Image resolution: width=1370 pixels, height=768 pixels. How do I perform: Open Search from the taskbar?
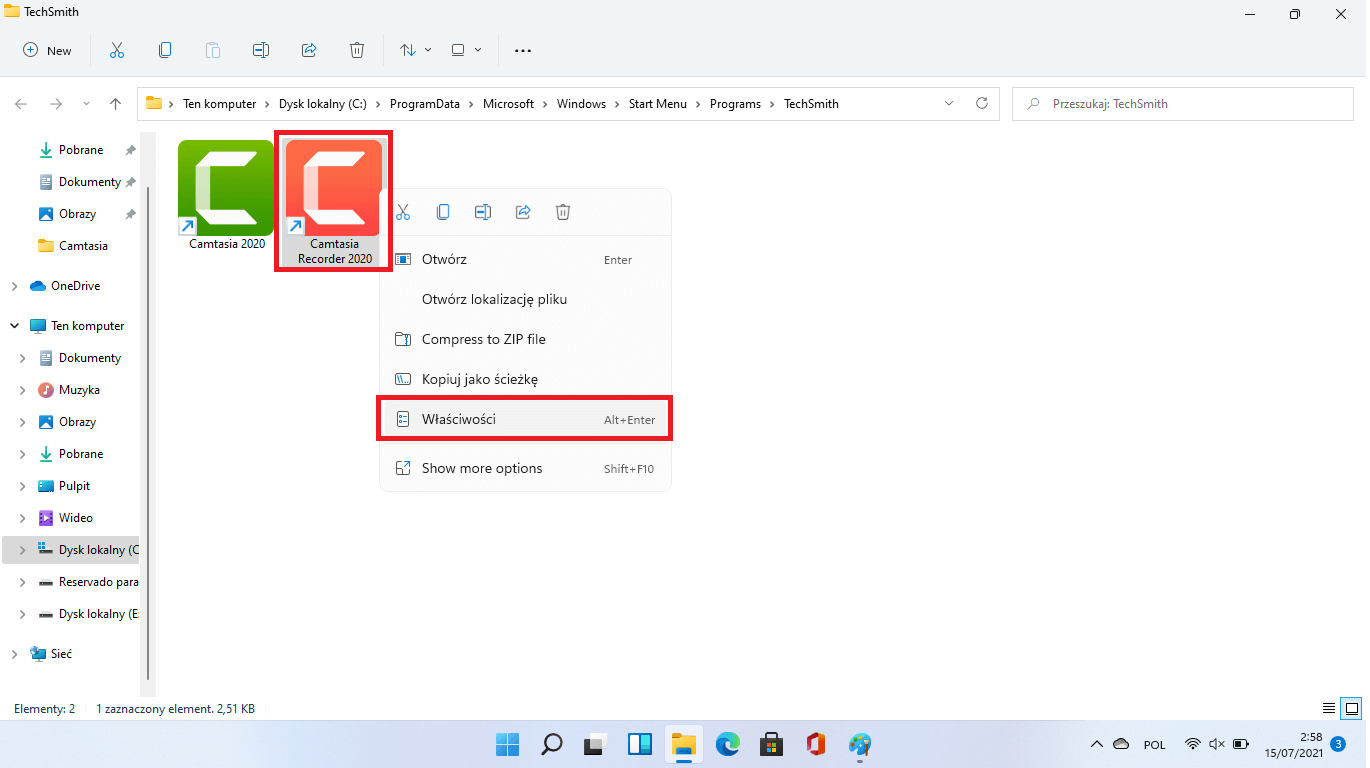tap(551, 744)
